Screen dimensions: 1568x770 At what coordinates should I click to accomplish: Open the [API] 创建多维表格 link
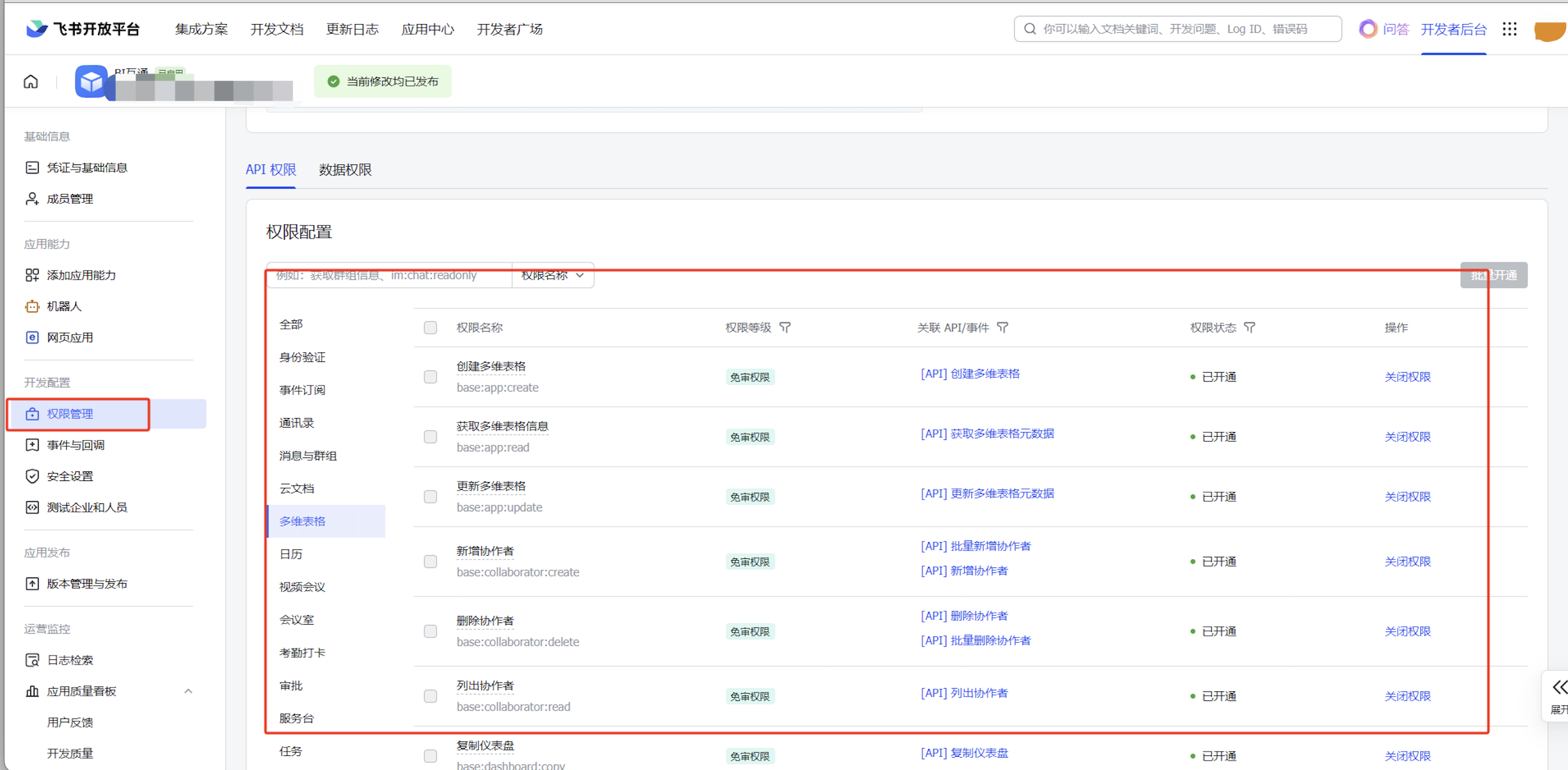(970, 374)
